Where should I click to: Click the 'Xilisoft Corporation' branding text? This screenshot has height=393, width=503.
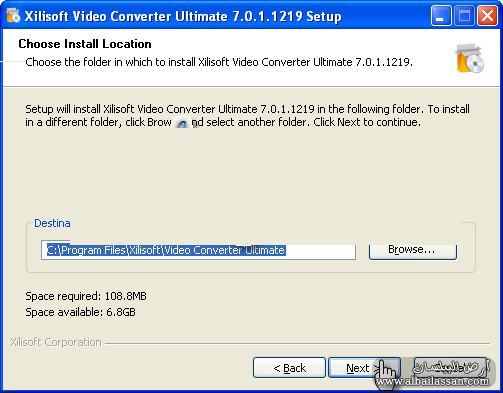click(56, 342)
